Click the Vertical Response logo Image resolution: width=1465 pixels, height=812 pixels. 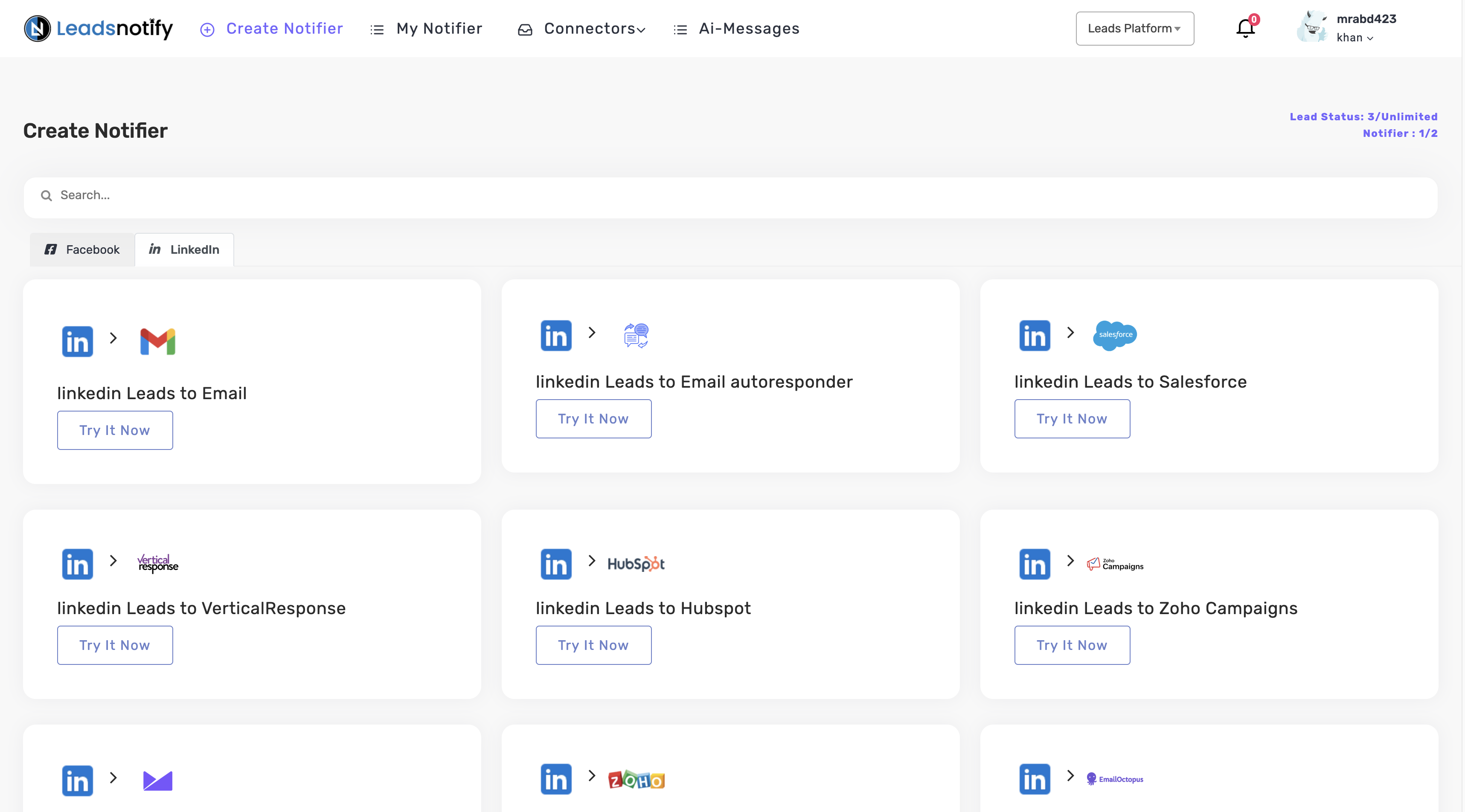157,563
